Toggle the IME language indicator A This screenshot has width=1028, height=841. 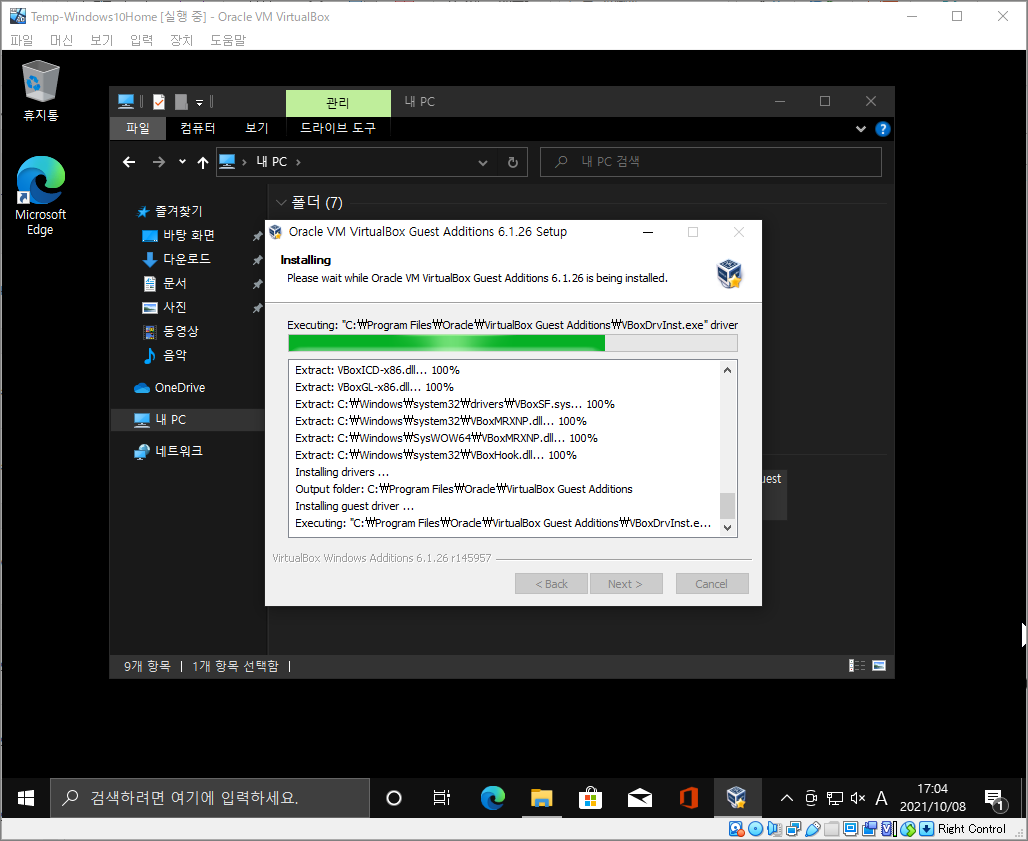[881, 798]
